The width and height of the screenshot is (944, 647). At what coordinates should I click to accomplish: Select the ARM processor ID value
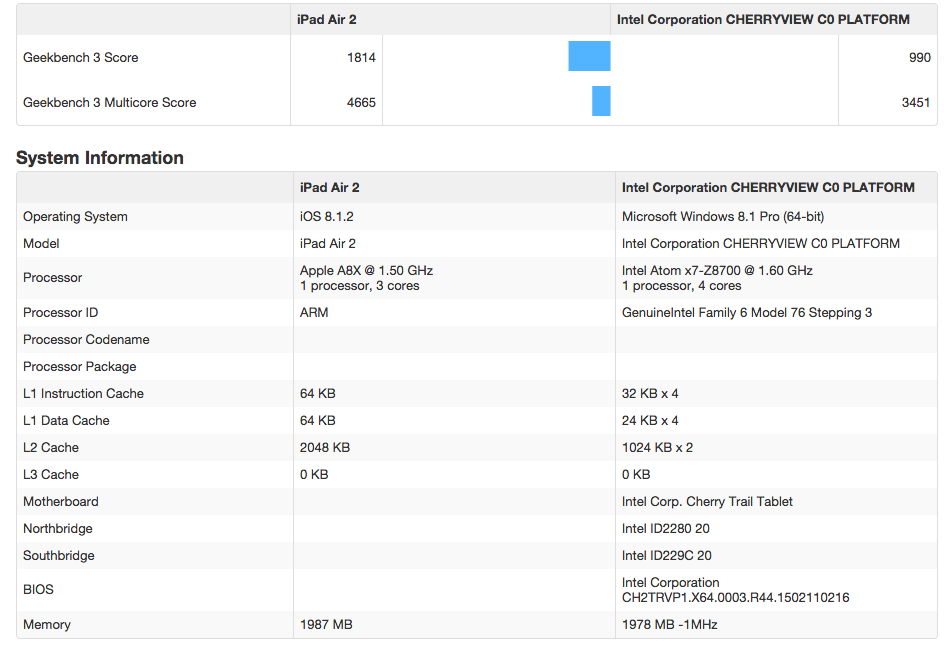point(314,312)
